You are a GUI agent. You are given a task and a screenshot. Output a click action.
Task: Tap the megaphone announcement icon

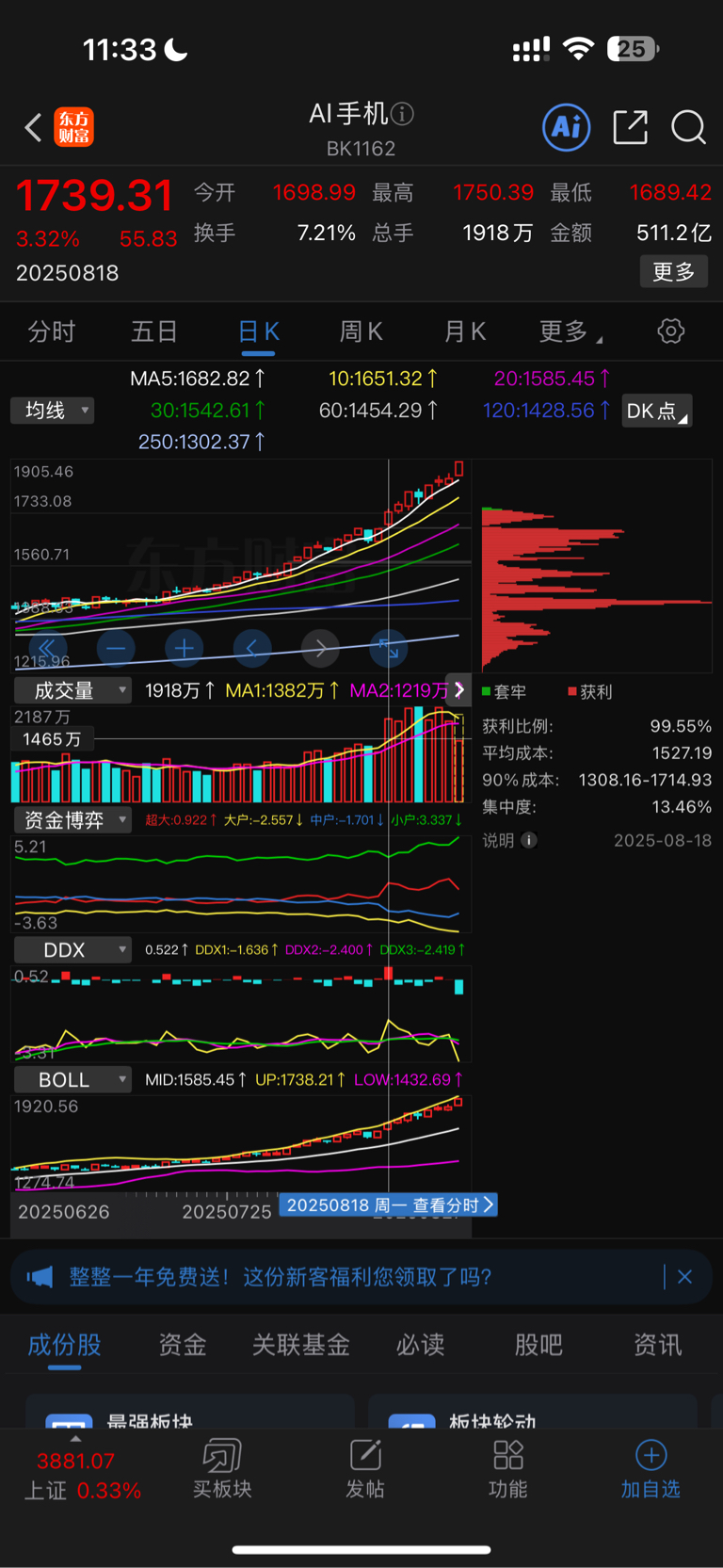tap(40, 1277)
